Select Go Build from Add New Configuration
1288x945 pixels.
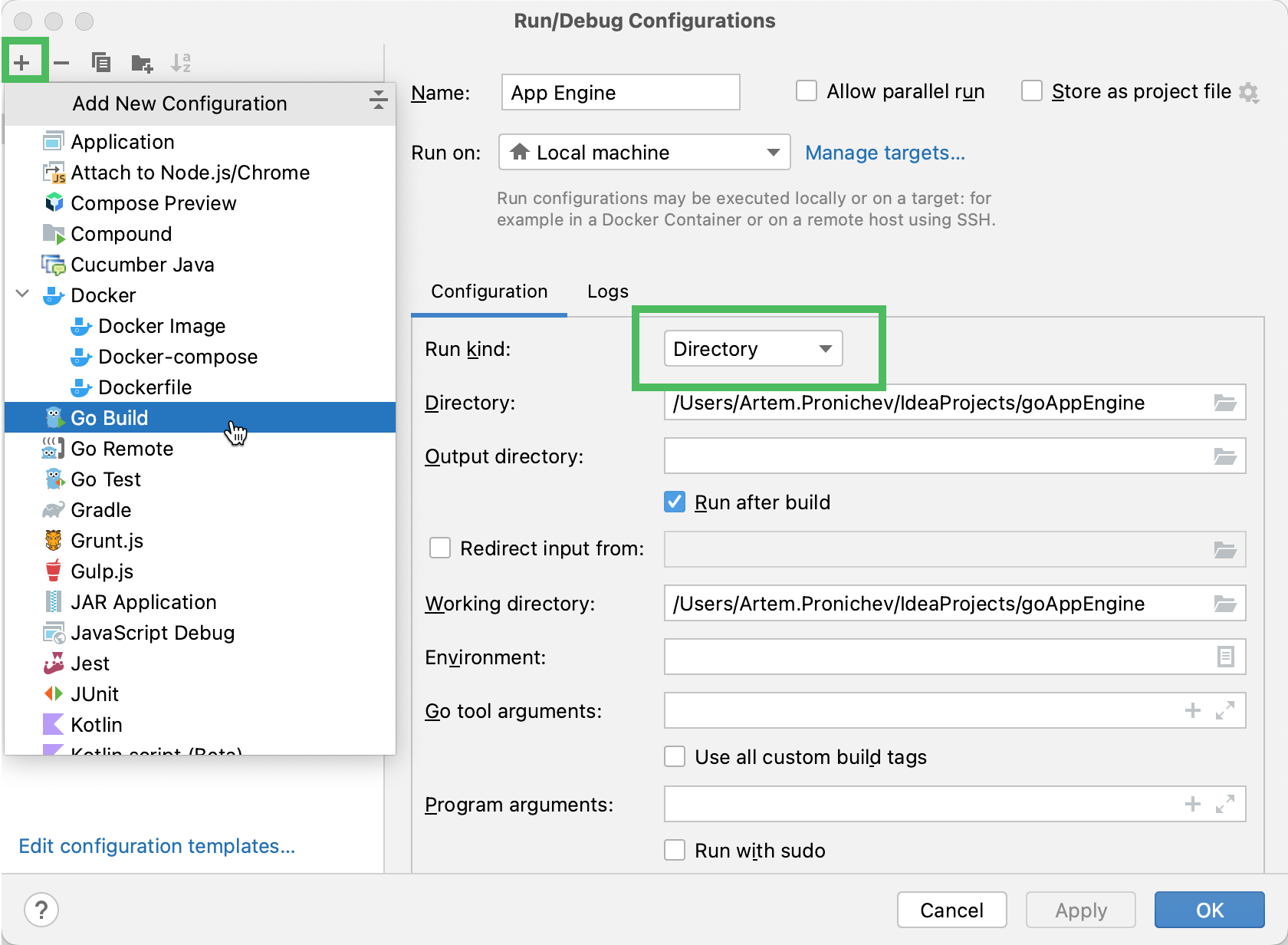(x=109, y=417)
